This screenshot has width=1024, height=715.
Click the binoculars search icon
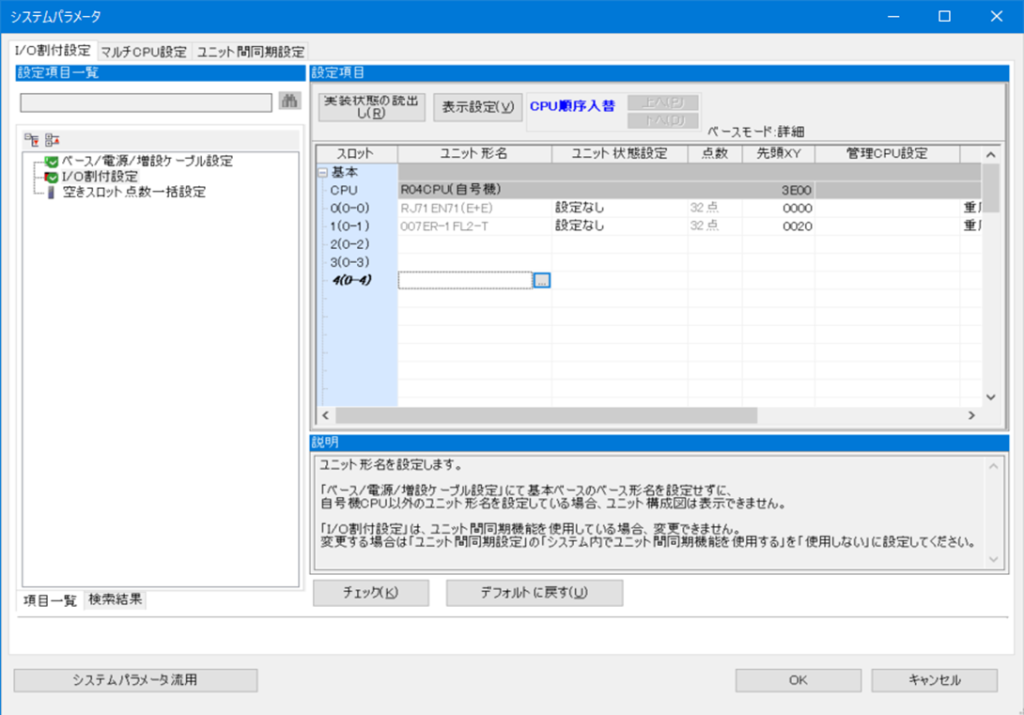290,101
